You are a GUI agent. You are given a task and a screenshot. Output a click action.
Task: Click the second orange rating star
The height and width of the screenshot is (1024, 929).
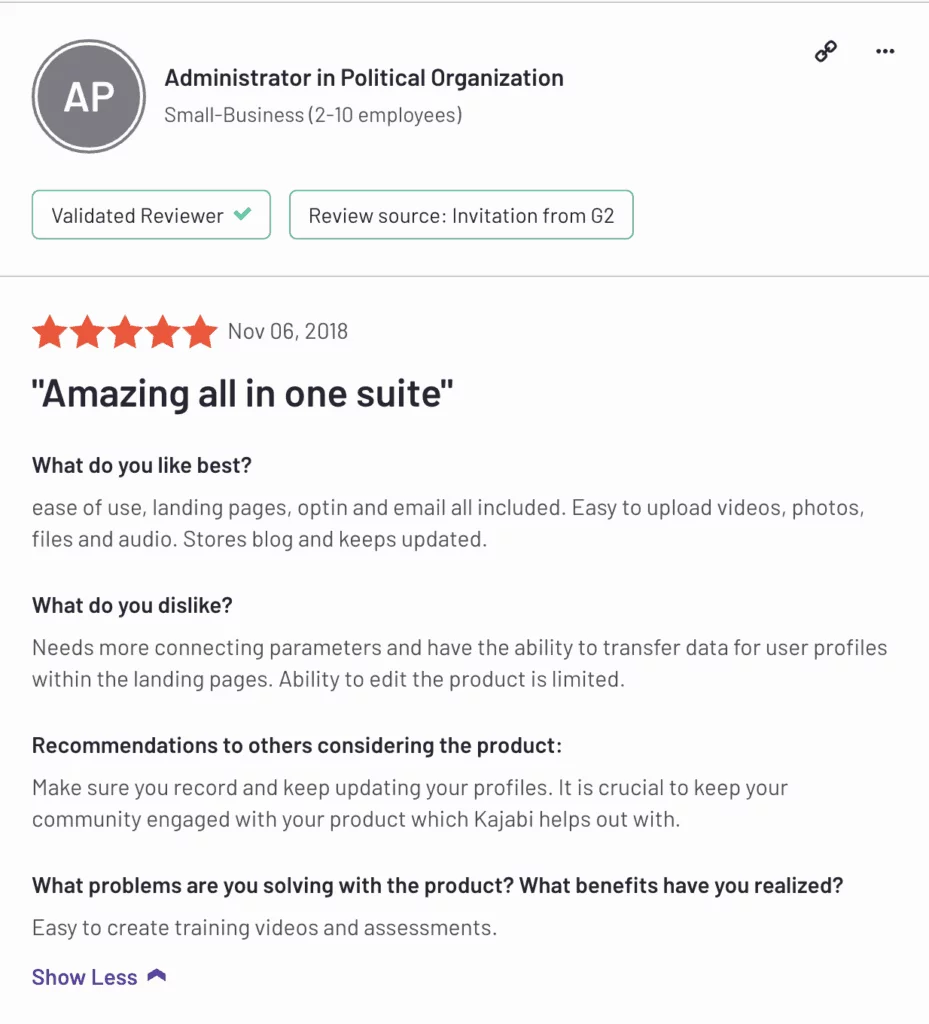(87, 331)
